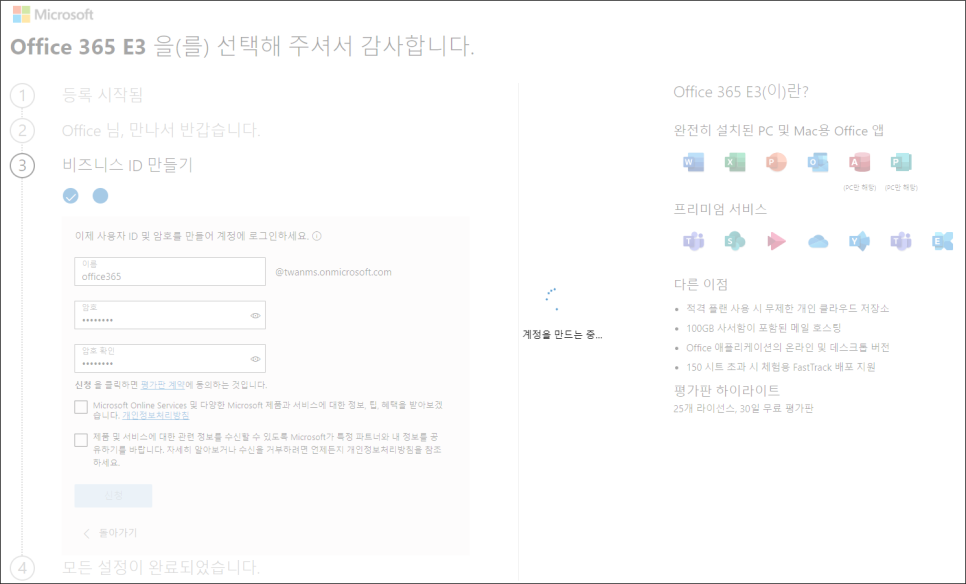Click the 'Office 님, 만나서 반갑습니다.' step heading

coord(161,130)
